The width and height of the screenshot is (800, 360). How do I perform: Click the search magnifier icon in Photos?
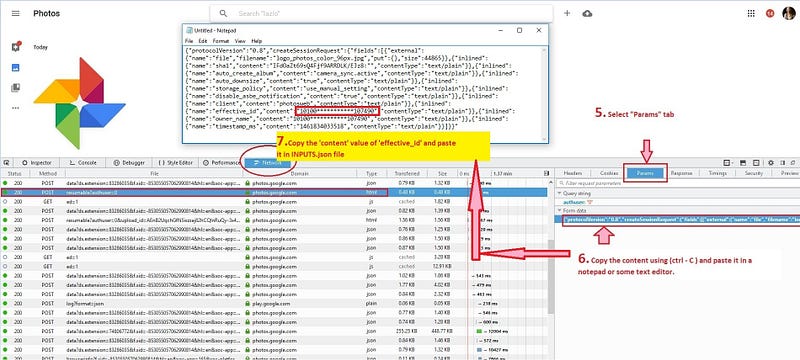(x=223, y=13)
